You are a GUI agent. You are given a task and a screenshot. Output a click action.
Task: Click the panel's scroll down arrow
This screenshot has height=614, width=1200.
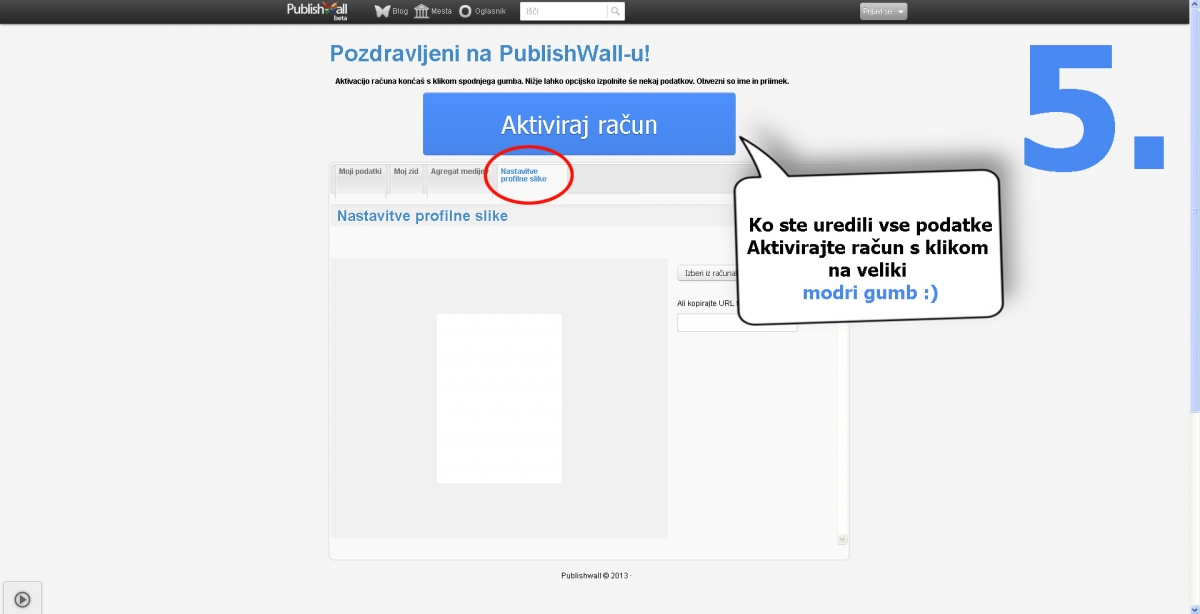[842, 539]
